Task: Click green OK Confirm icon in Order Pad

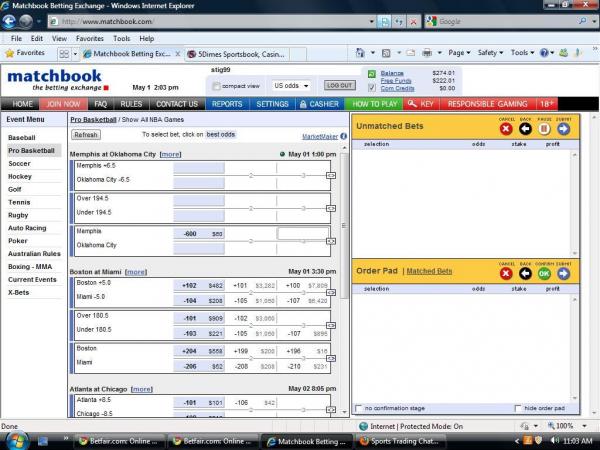Action: click(544, 273)
